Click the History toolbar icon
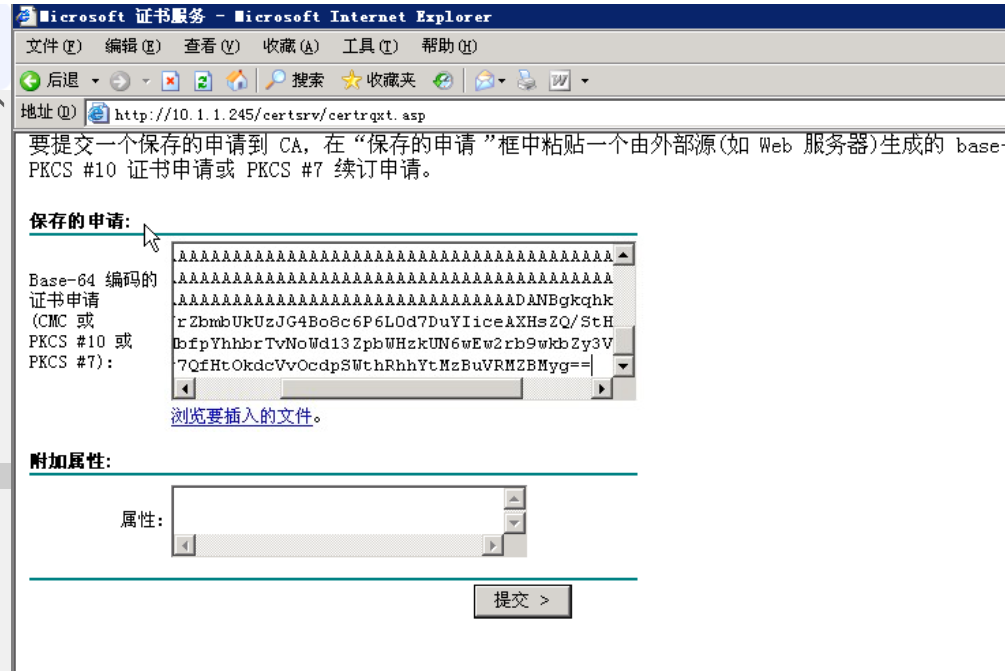The width and height of the screenshot is (1005, 671). coord(443,81)
